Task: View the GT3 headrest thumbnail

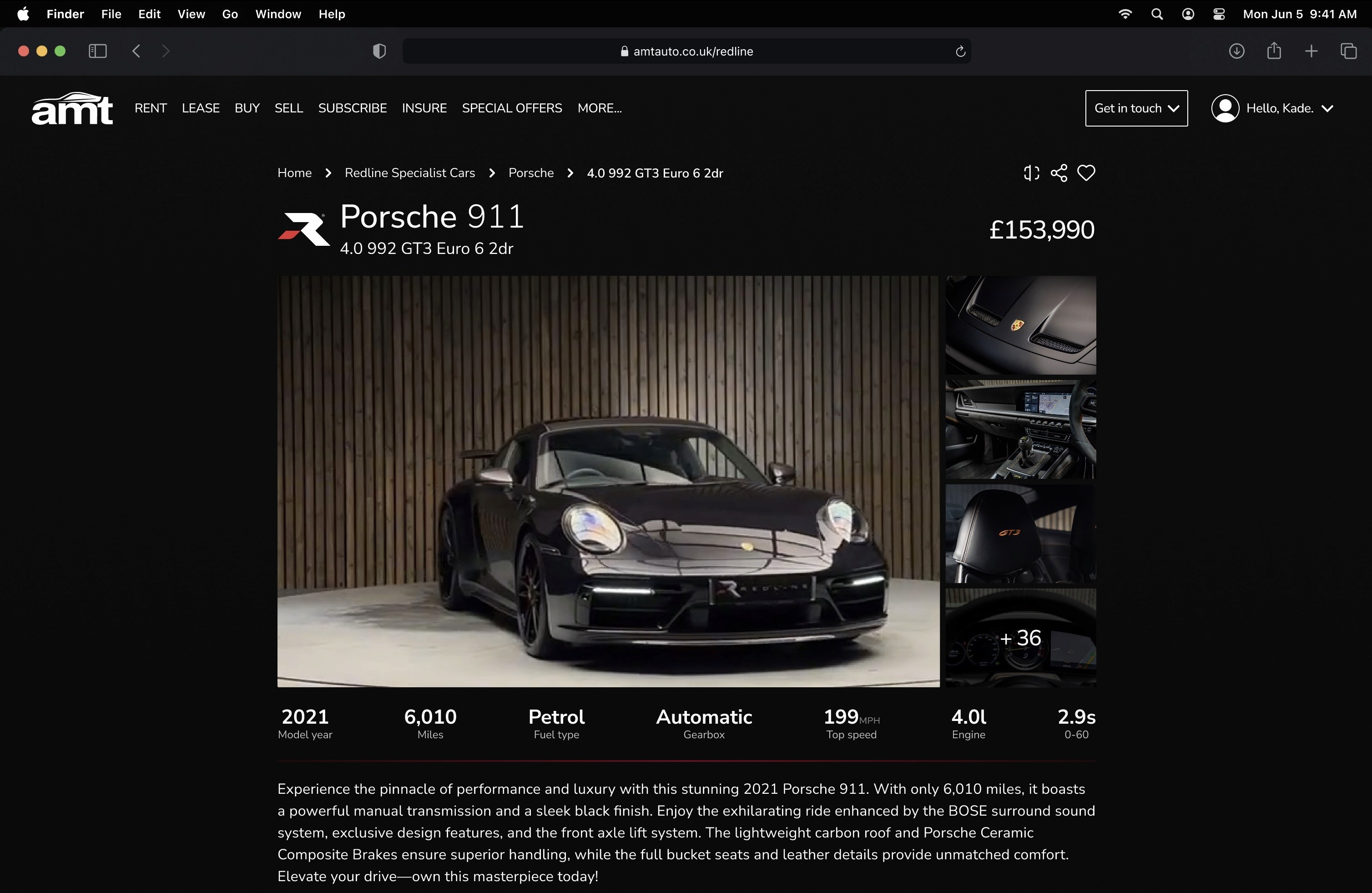Action: pyautogui.click(x=1021, y=533)
